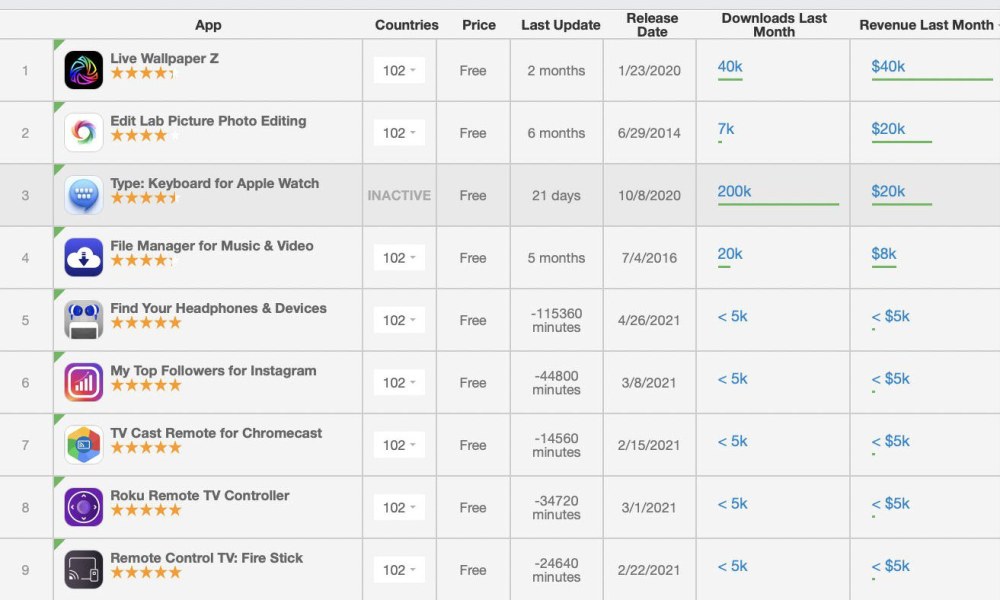Sort by the Downloads Last Month header
The width and height of the screenshot is (1000, 600).
point(774,25)
